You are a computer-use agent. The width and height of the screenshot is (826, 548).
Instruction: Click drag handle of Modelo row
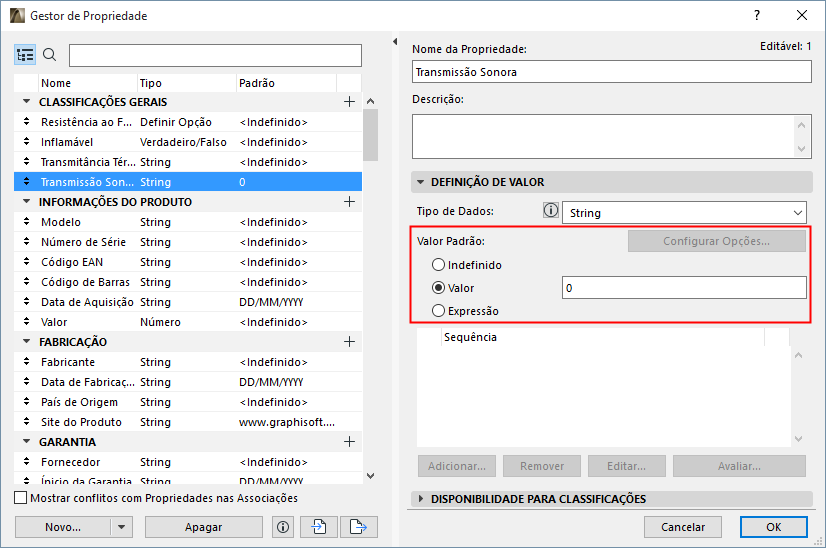pyautogui.click(x=26, y=222)
